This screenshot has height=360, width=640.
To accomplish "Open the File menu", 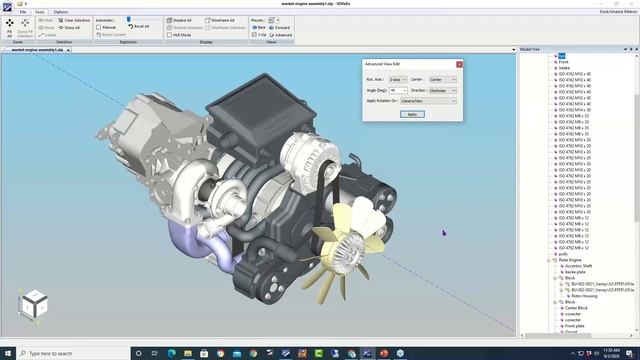I will (x=23, y=12).
